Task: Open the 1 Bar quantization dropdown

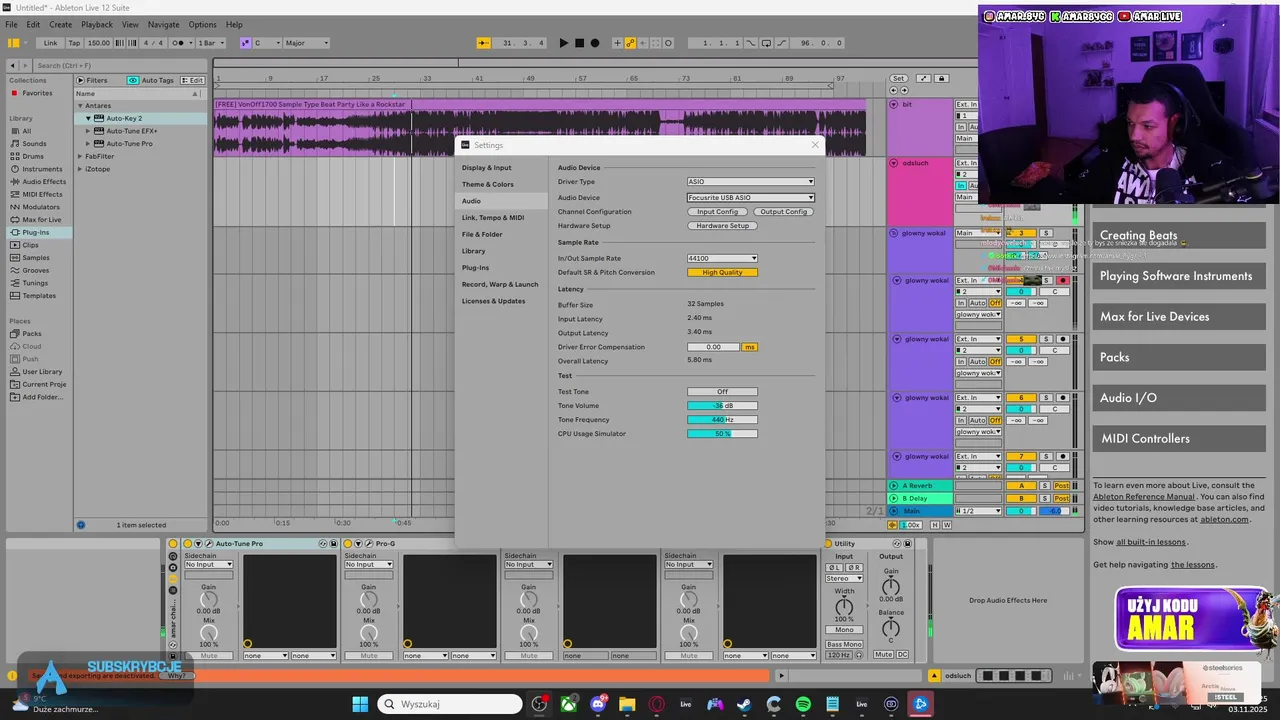Action: click(211, 43)
